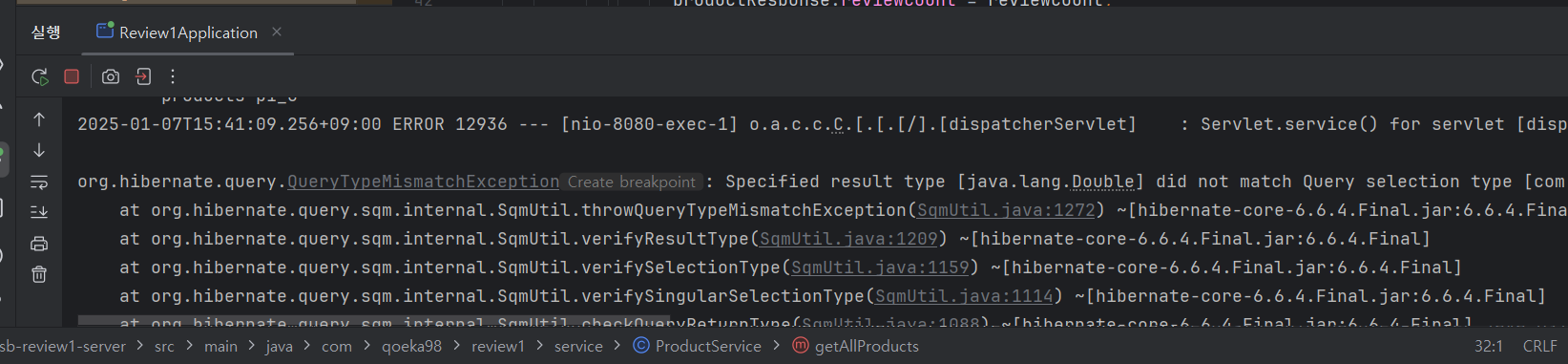Select the qoeka98 breadcrumb
1568x364 pixels.
coord(412,346)
